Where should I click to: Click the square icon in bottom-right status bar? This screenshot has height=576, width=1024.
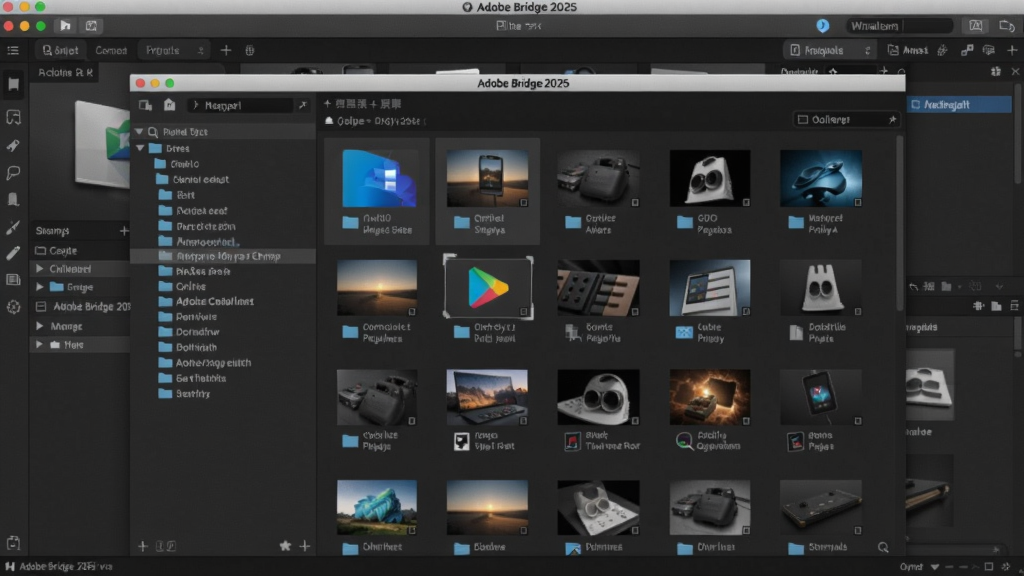(989, 567)
